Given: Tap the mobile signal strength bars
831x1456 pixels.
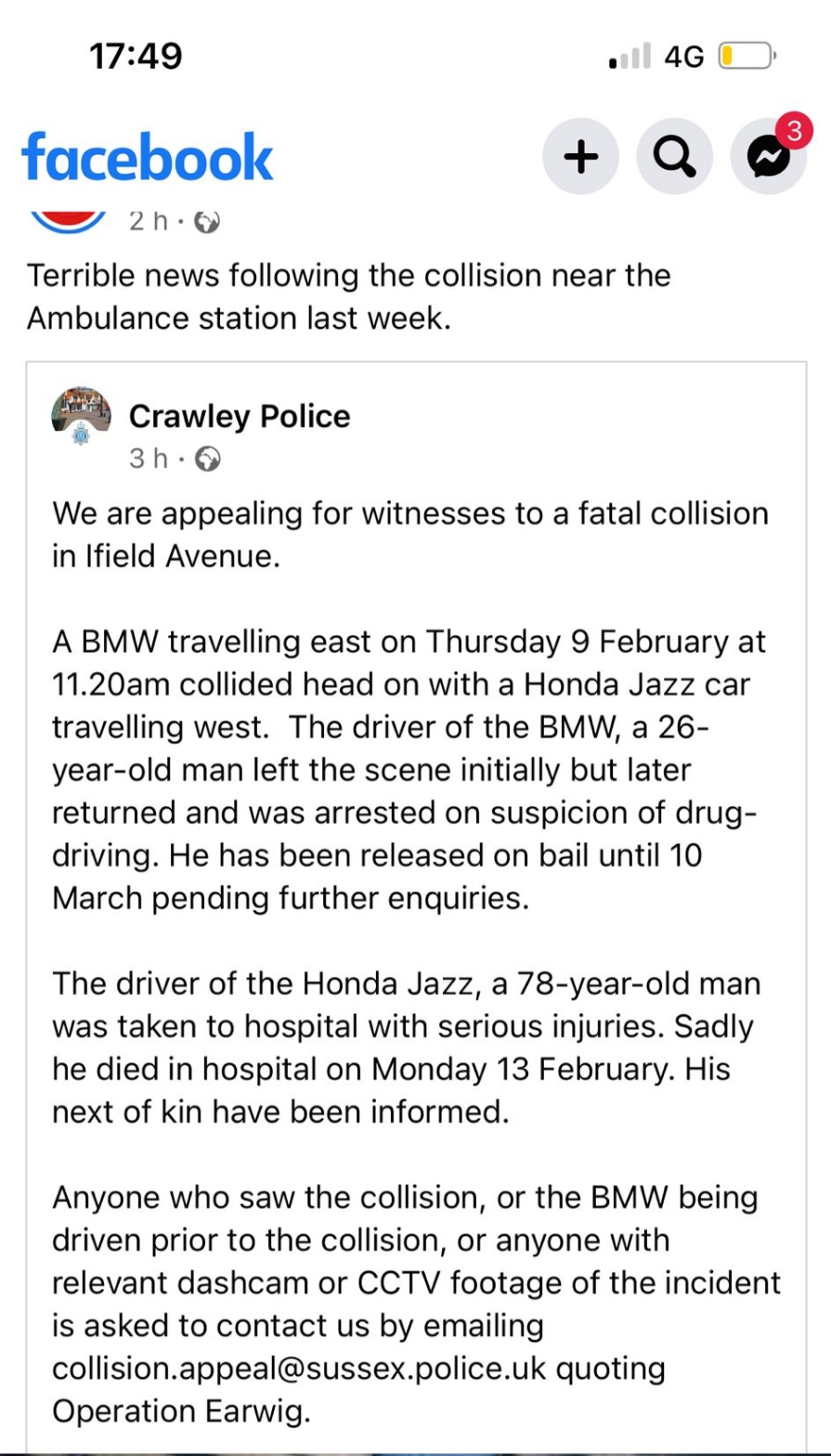Looking at the screenshot, I should pos(630,58).
